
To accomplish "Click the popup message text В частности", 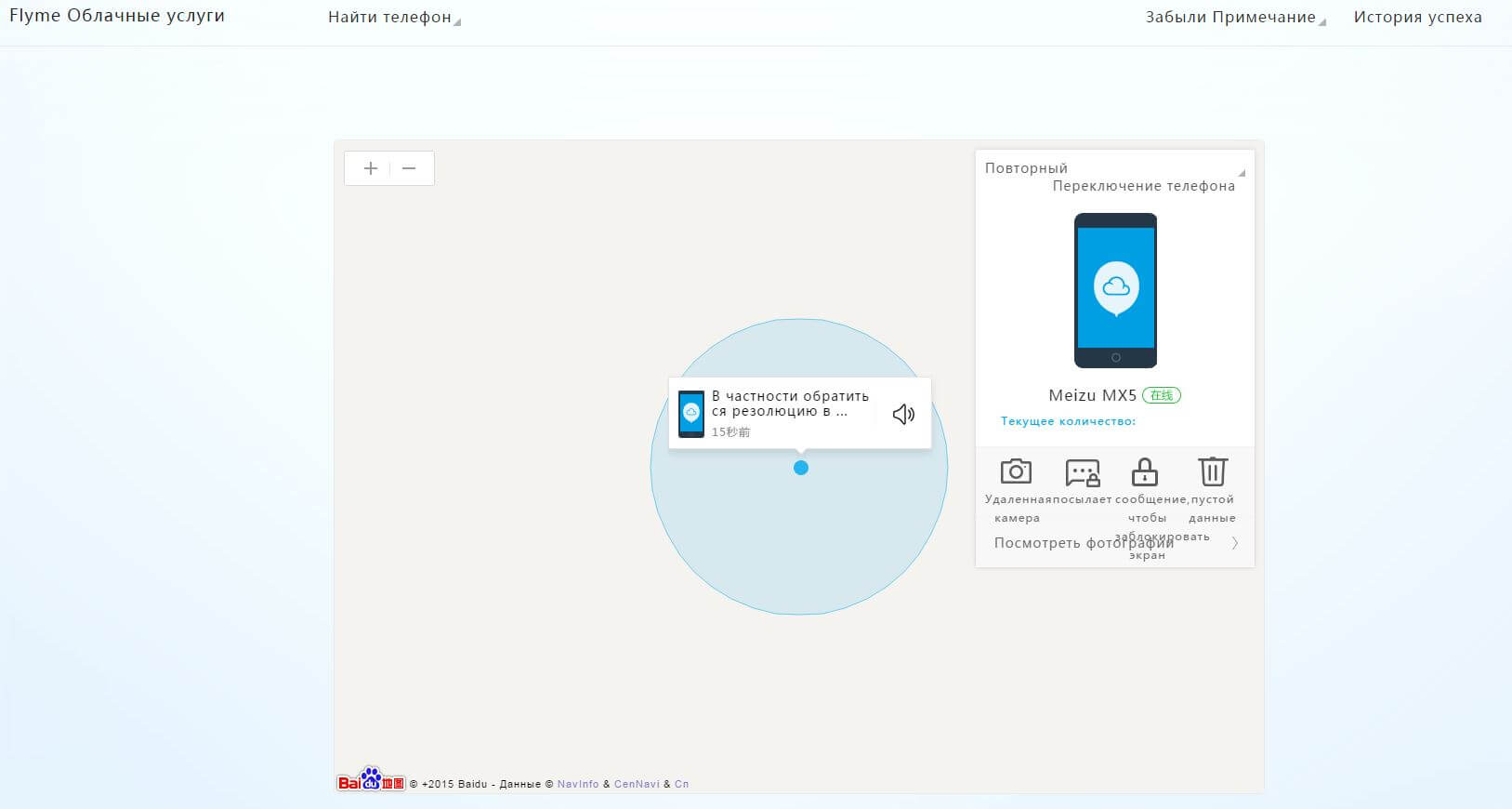I will pyautogui.click(x=790, y=404).
